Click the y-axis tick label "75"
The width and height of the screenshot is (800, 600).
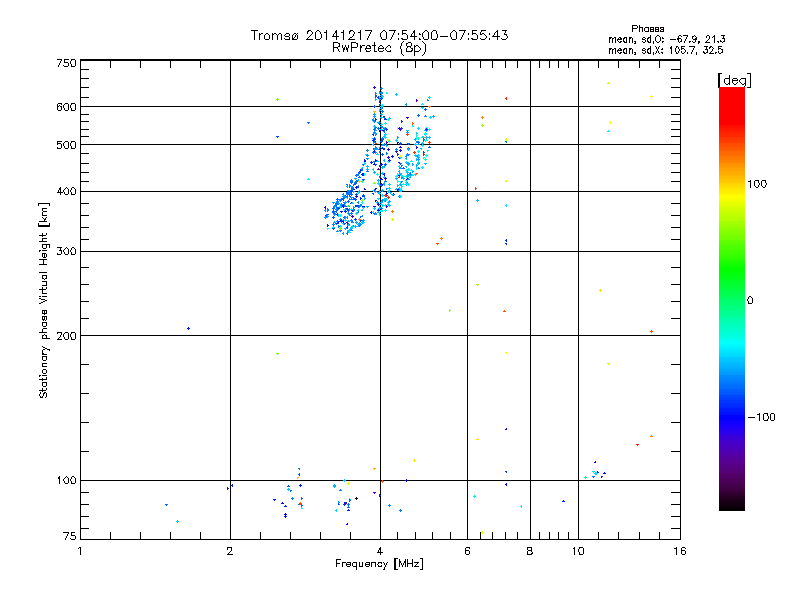pyautogui.click(x=70, y=536)
